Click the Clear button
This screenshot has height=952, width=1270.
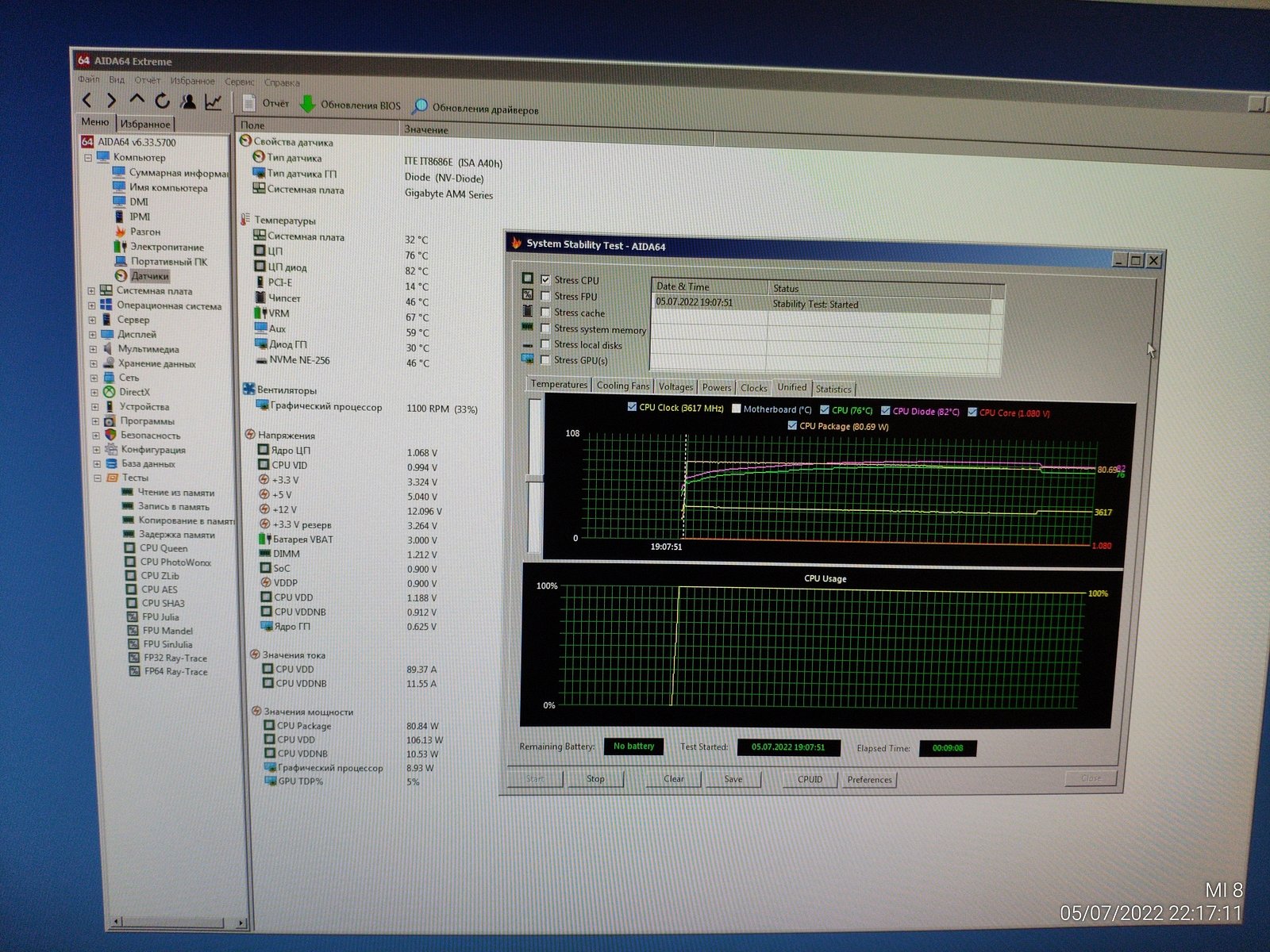(x=674, y=779)
